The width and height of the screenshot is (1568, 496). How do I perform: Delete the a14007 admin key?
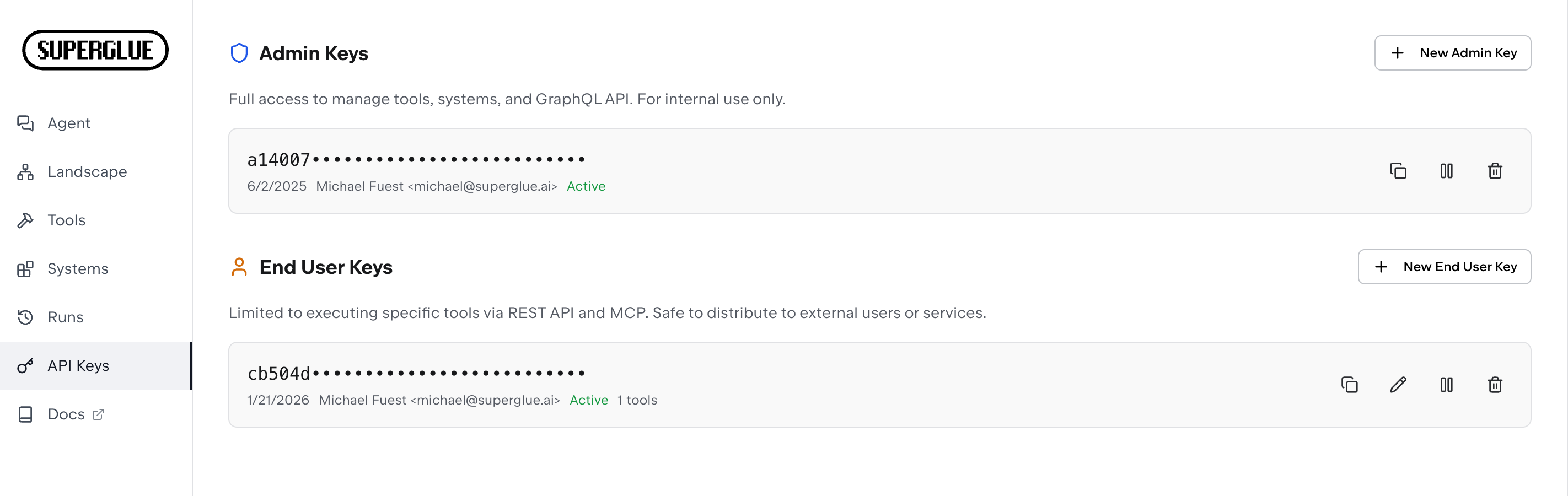pos(1495,171)
